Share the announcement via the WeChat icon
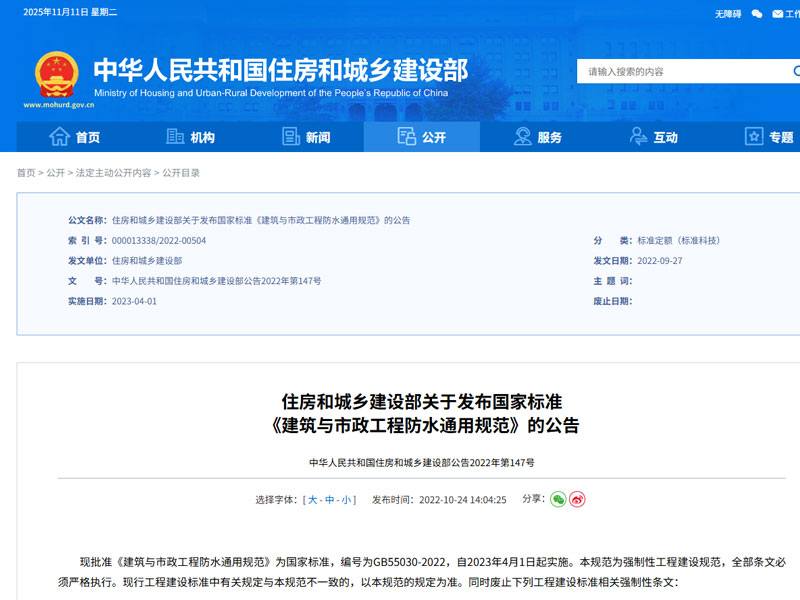Image resolution: width=800 pixels, height=600 pixels. tap(558, 500)
